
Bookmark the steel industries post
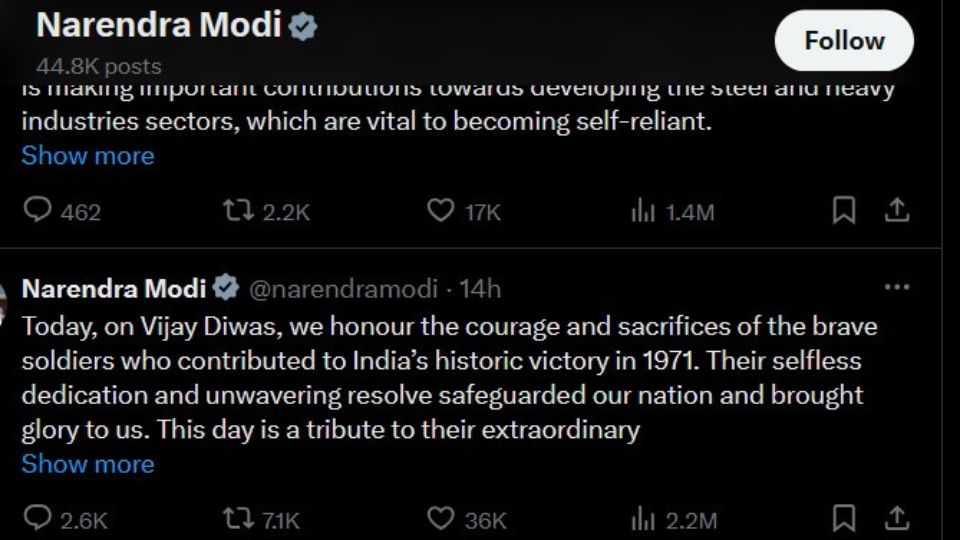pos(844,210)
